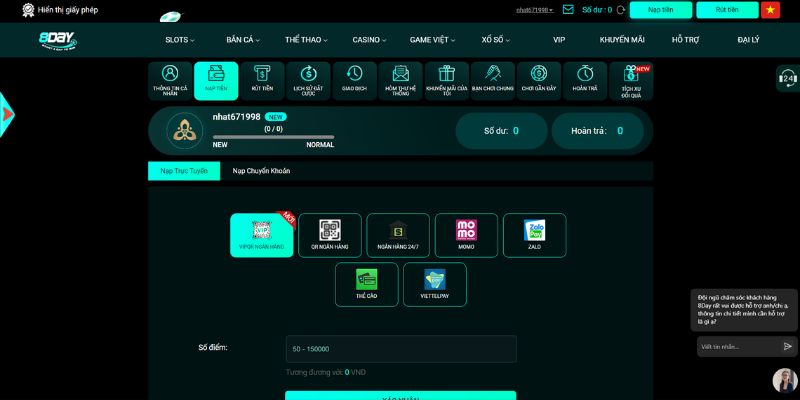Image resolution: width=800 pixels, height=400 pixels.
Task: Choose QR Ngân hàng payment method
Action: tap(330, 235)
